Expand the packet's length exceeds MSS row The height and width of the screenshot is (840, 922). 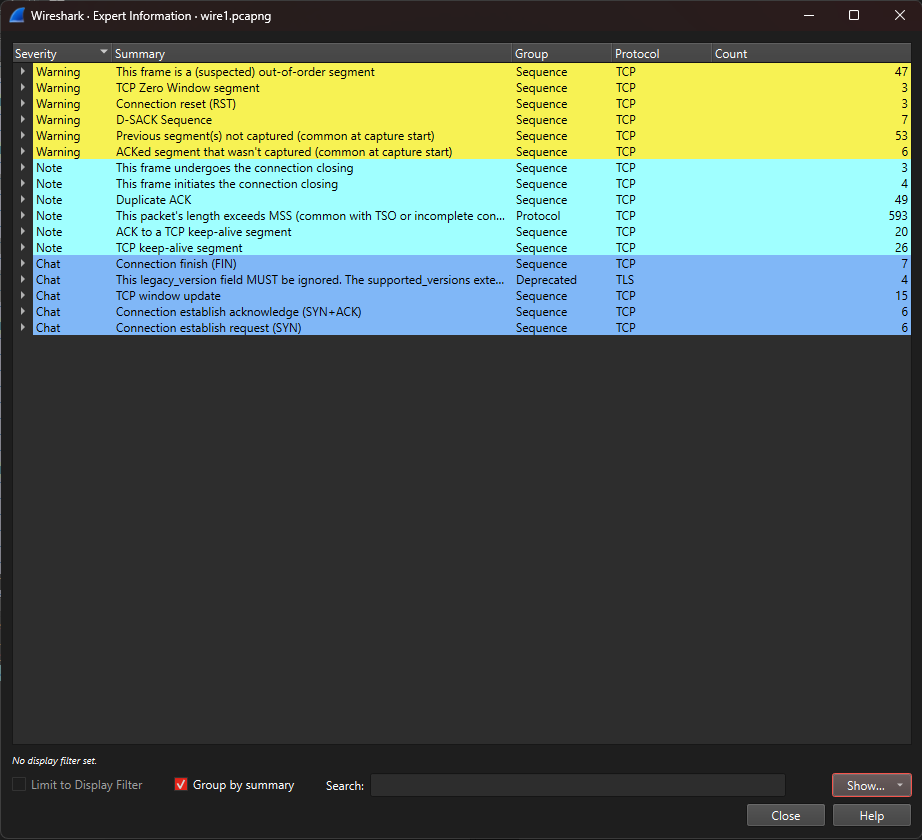pyautogui.click(x=22, y=215)
